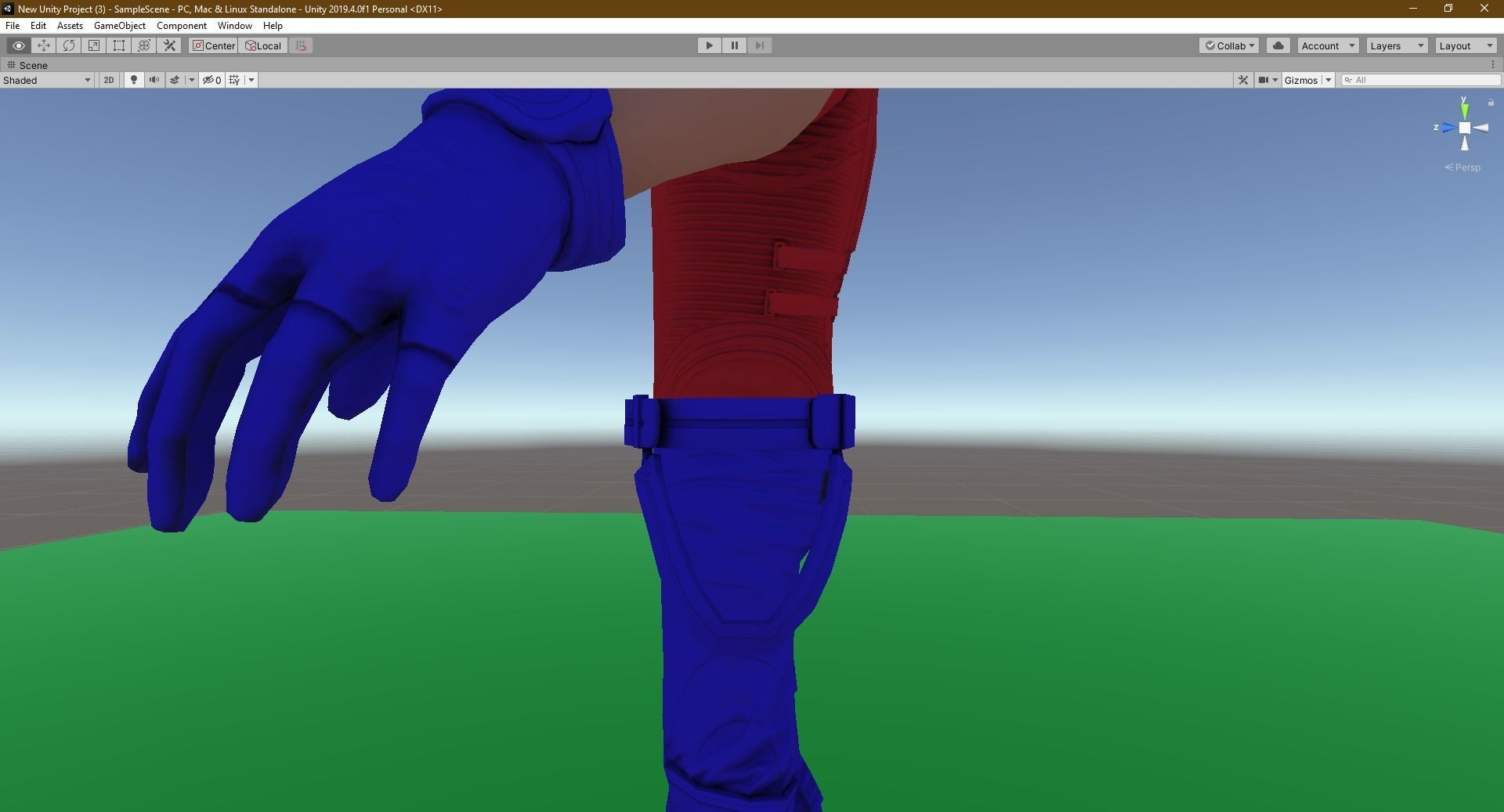Switch to the Scene tab
Screen dimensions: 1504x812
pos(27,65)
